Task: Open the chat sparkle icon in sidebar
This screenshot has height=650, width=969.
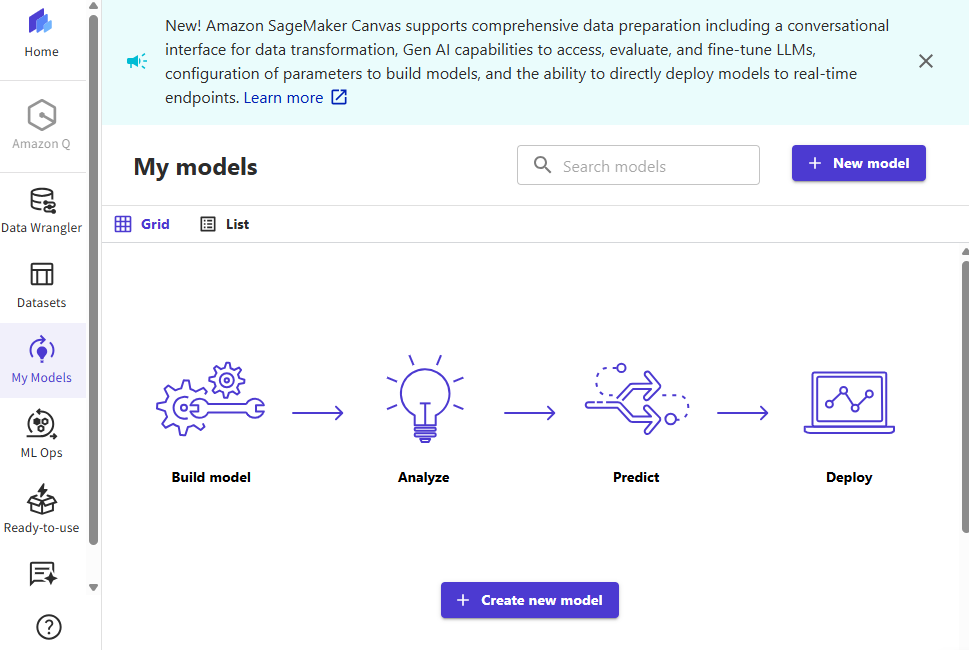Action: (x=43, y=574)
